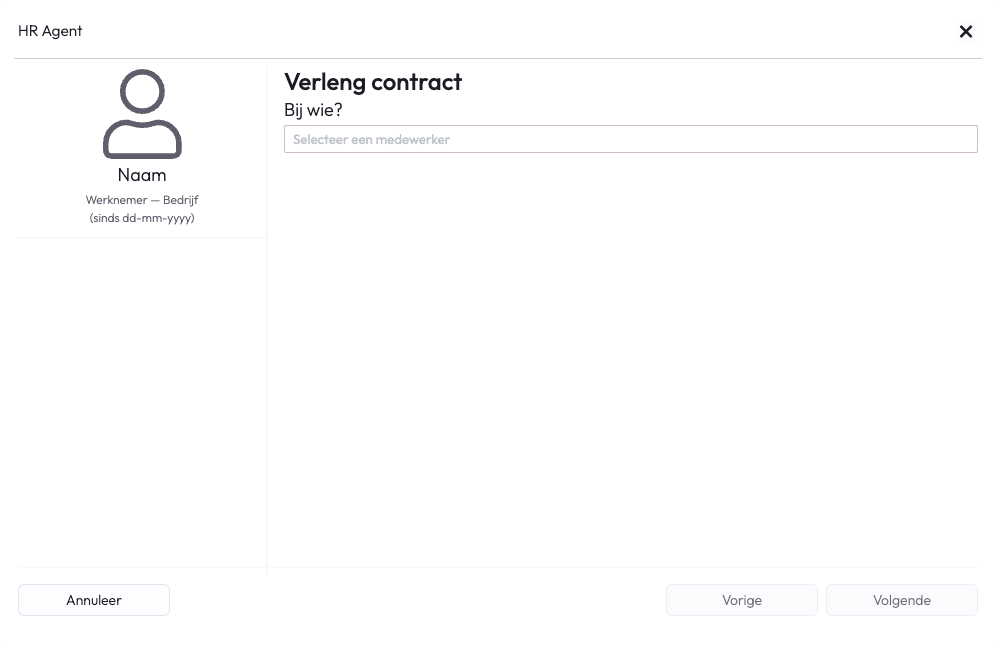Click the '(sinds dd-mm-yyyy)' date text
Image resolution: width=996 pixels, height=646 pixels.
(x=142, y=218)
